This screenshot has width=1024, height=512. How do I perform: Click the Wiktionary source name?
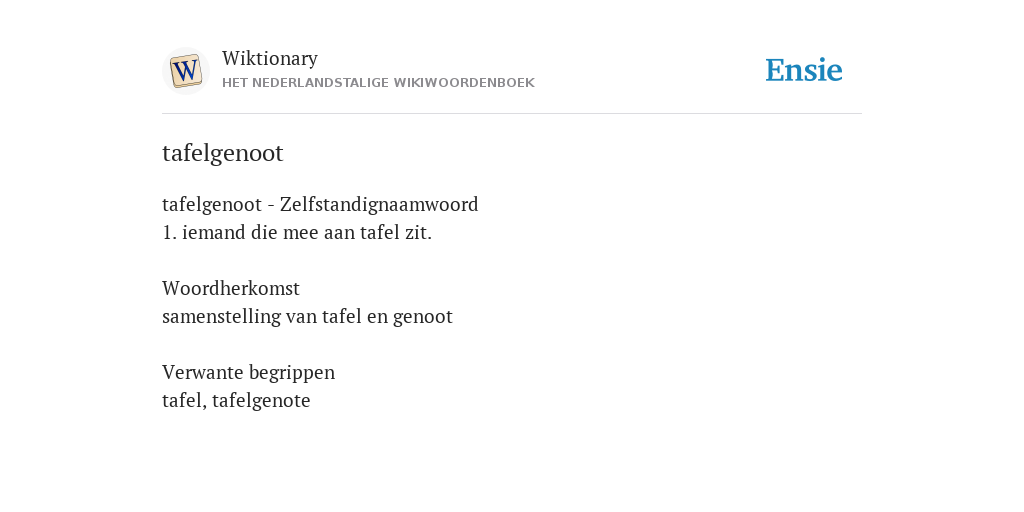[270, 58]
